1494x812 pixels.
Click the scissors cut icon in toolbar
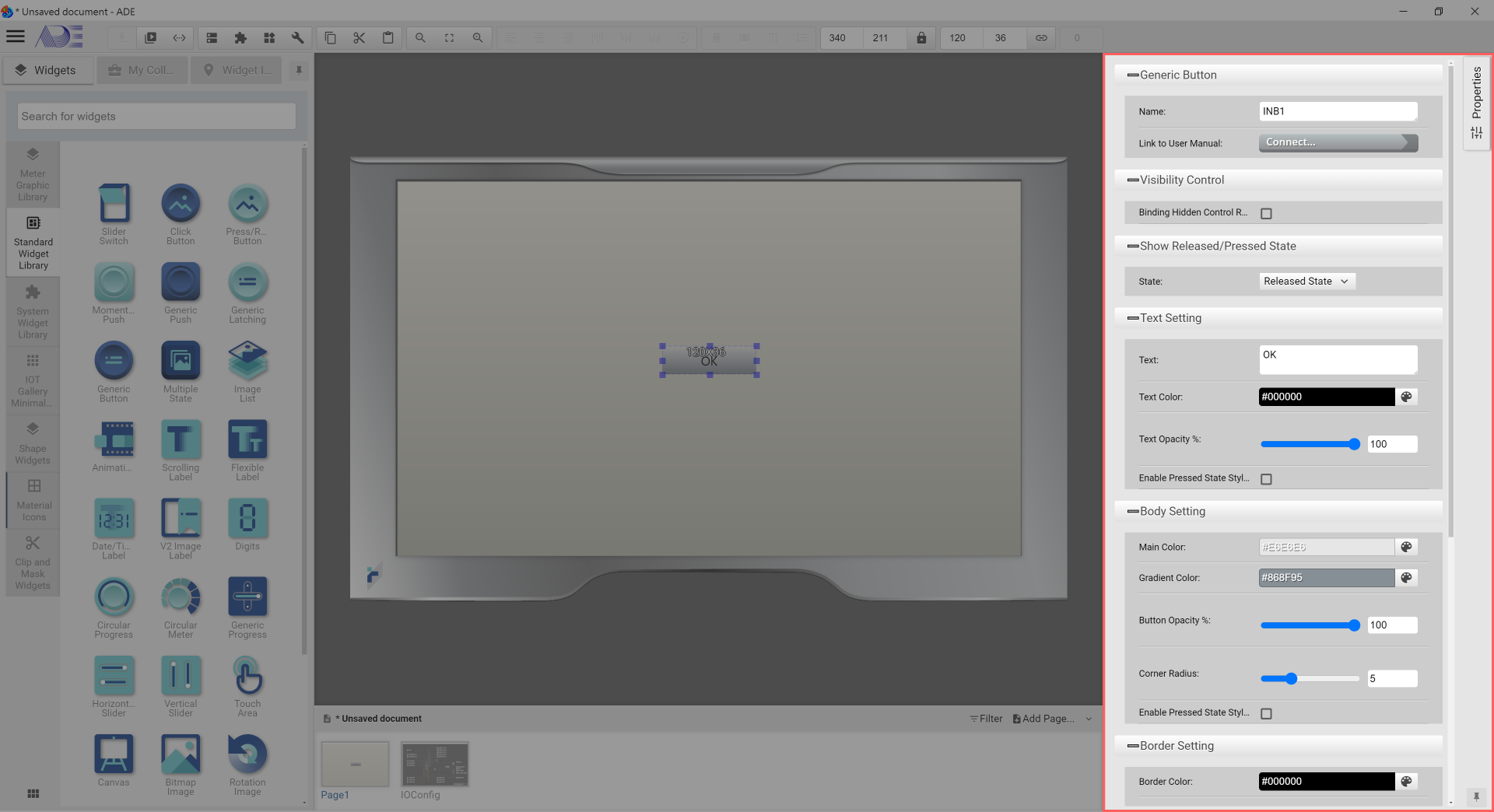pos(359,38)
